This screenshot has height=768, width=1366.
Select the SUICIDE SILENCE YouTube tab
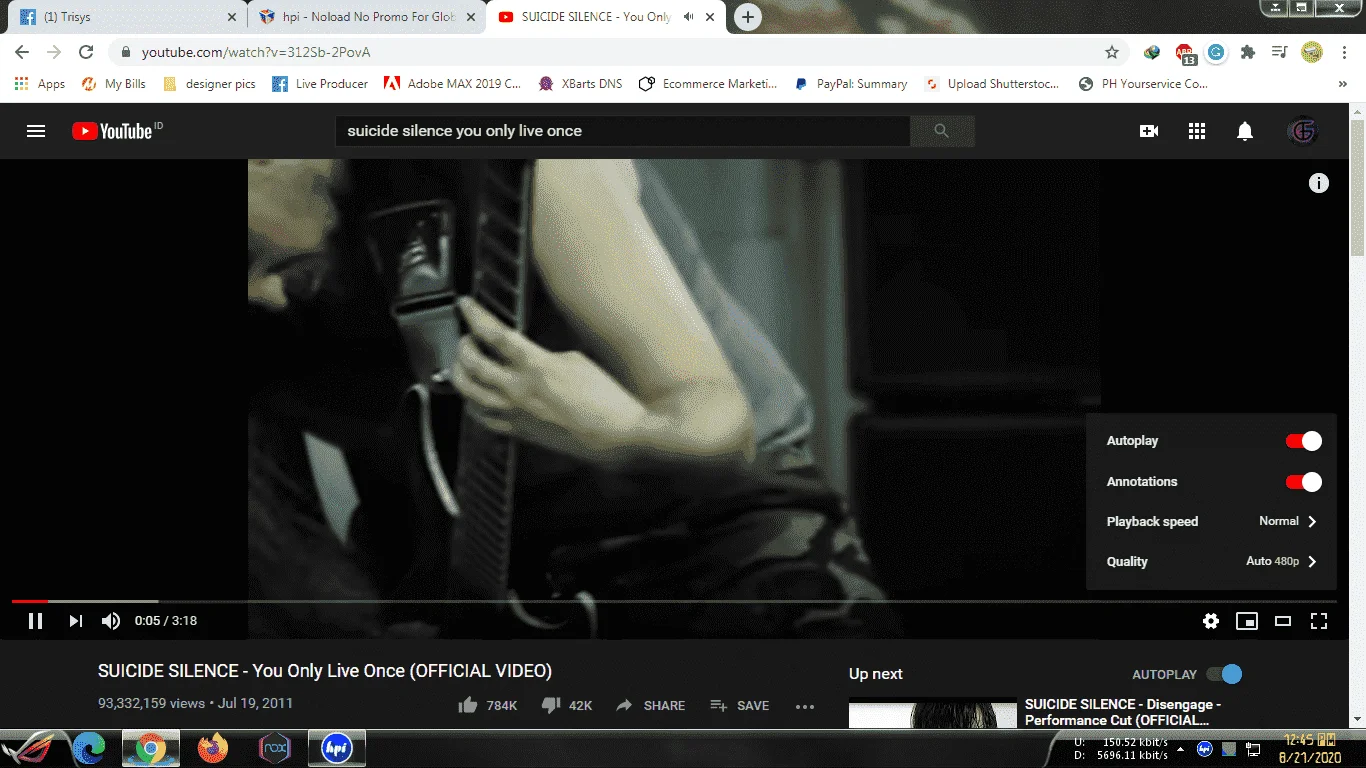[x=607, y=17]
